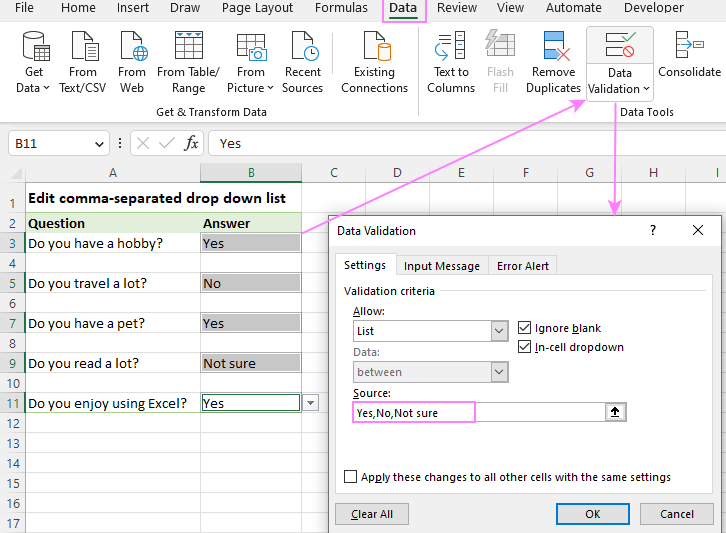Click the Clear All button
The width and height of the screenshot is (726, 533).
(x=372, y=514)
